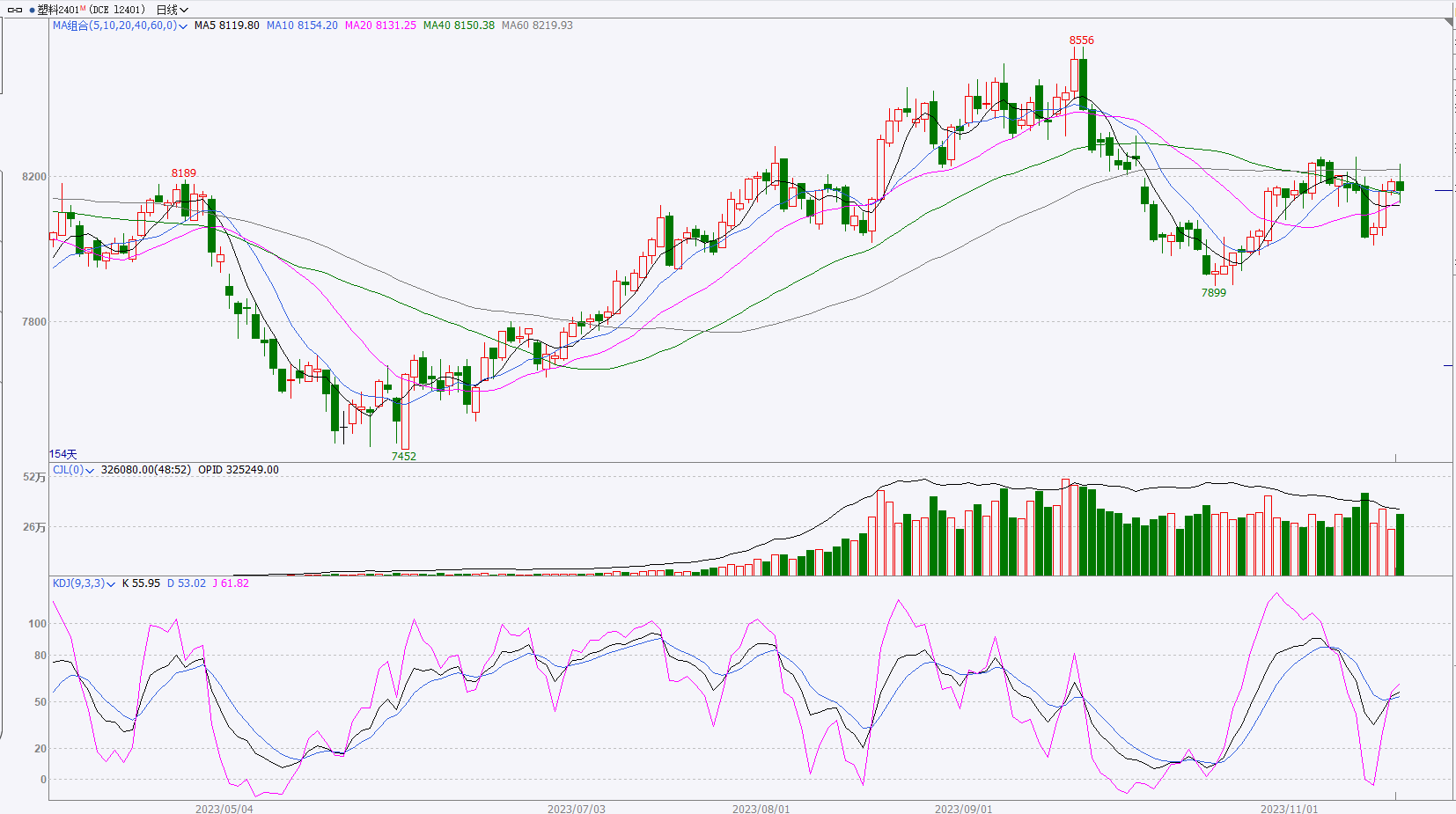This screenshot has width=1456, height=814.
Task: Click the 2023/07/03 date on the time axis
Action: [x=576, y=809]
